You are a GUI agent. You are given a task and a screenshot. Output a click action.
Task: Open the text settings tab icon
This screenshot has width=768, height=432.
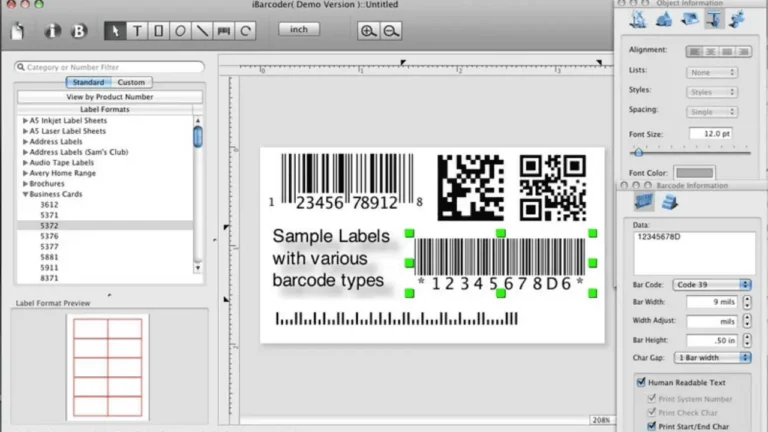(714, 19)
